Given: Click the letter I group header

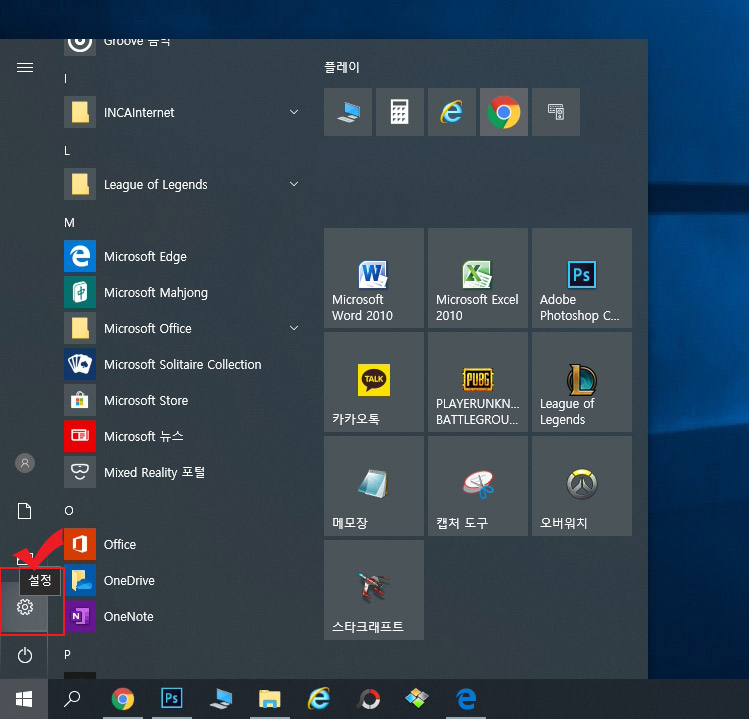Looking at the screenshot, I should (65, 79).
